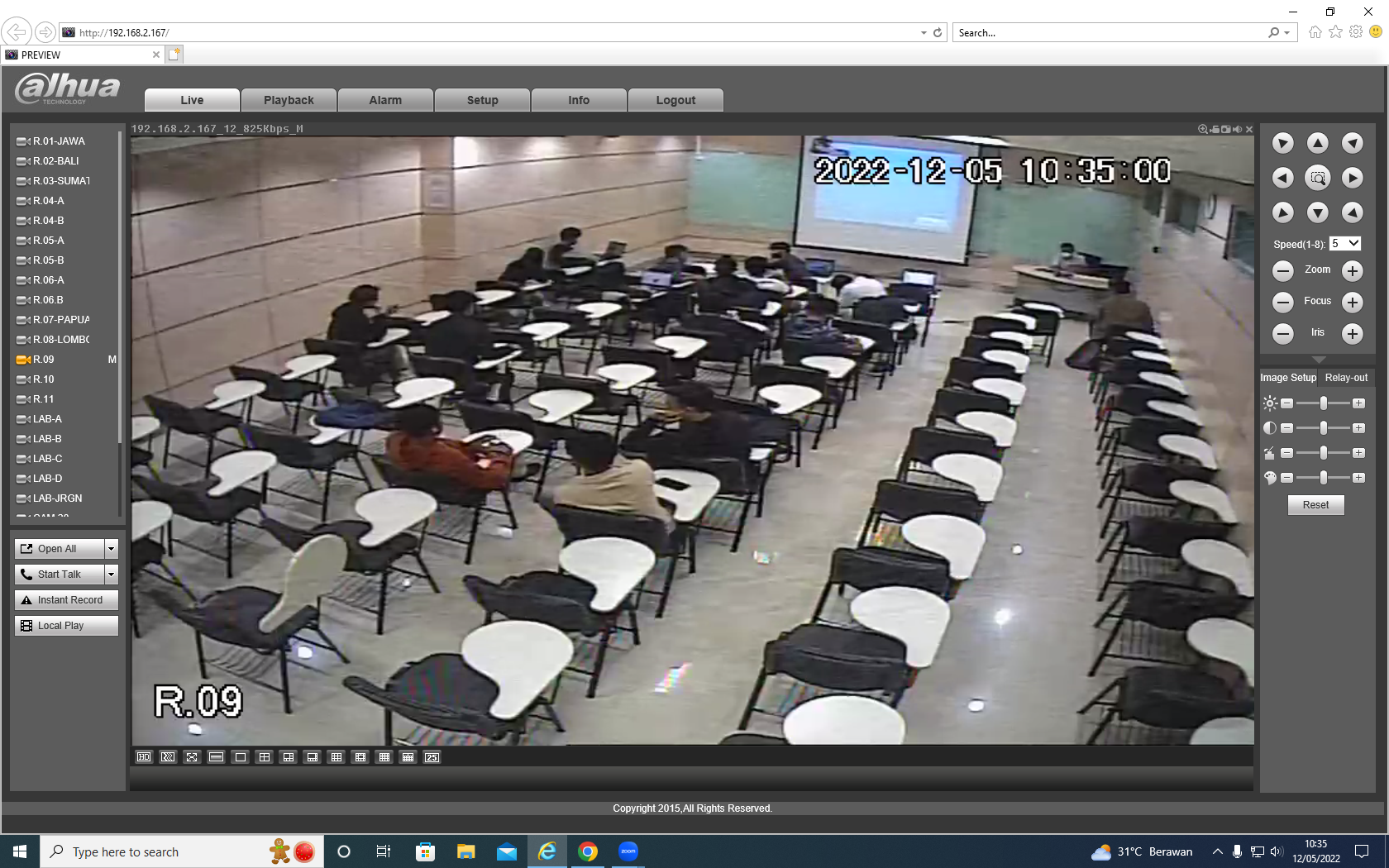Screen dimensions: 1389x868
Task: Pan the PTZ camera left
Action: [x=1283, y=178]
